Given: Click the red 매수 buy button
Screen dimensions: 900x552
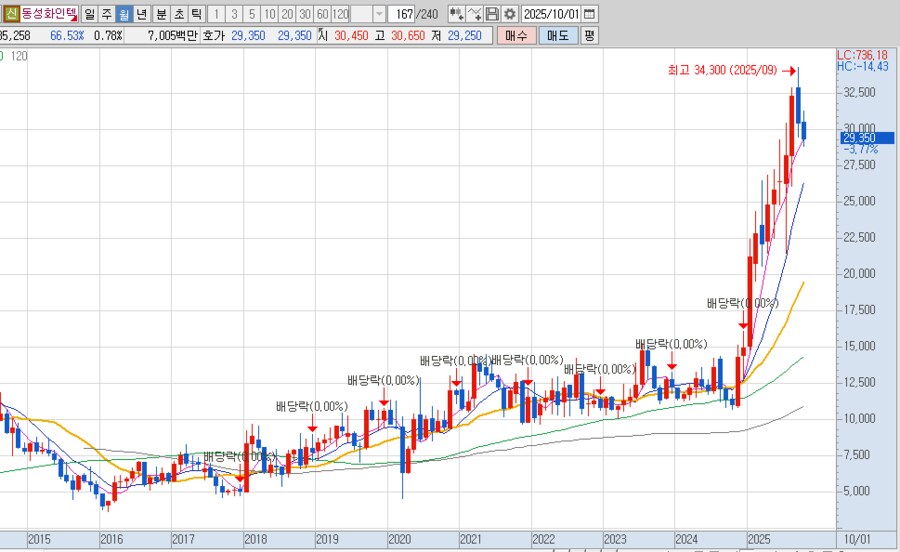Looking at the screenshot, I should tap(516, 35).
